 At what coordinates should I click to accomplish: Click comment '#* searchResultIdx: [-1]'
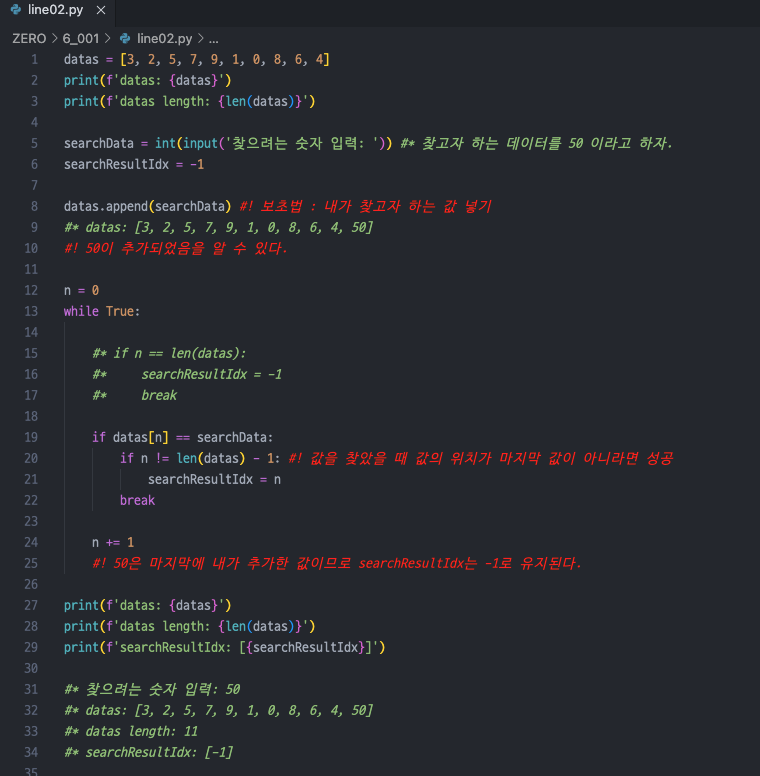148,752
